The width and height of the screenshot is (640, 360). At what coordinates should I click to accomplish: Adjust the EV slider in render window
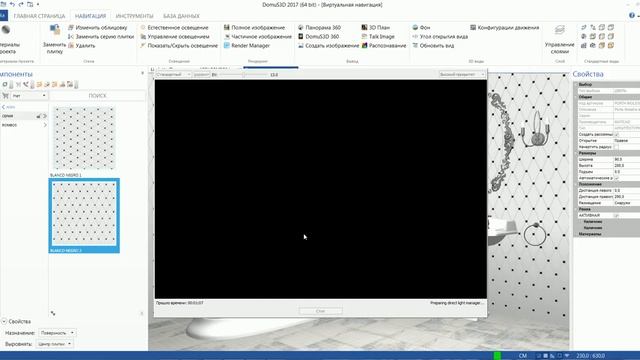coord(244,75)
